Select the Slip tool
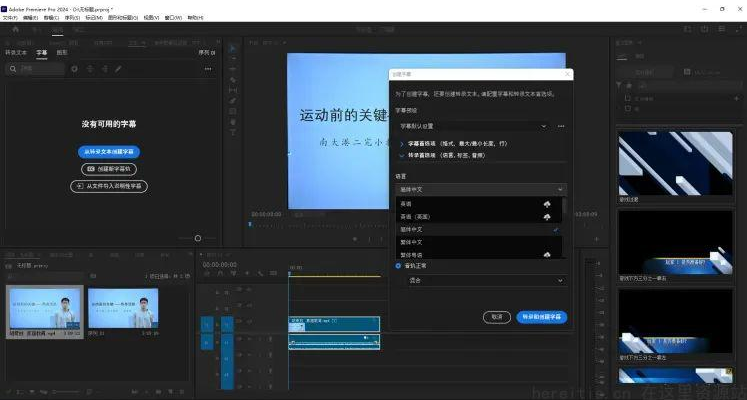Viewport: 747px width, 400px height. [233, 90]
